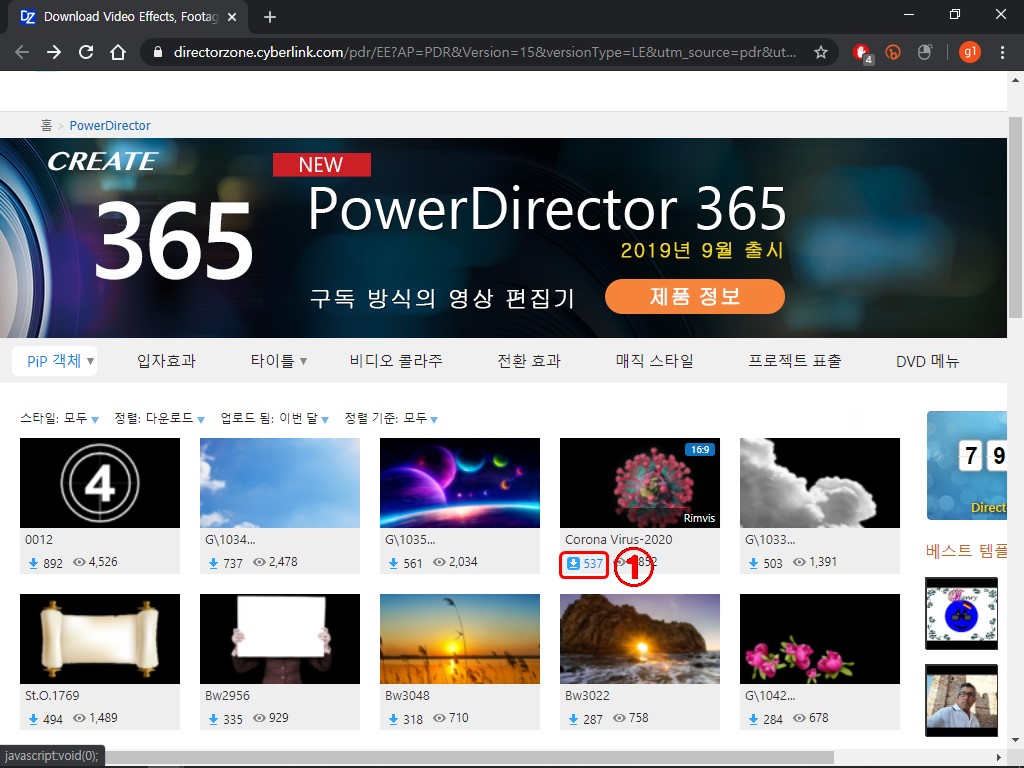
Task: Follow the 홈 breadcrumb link
Action: point(46,125)
